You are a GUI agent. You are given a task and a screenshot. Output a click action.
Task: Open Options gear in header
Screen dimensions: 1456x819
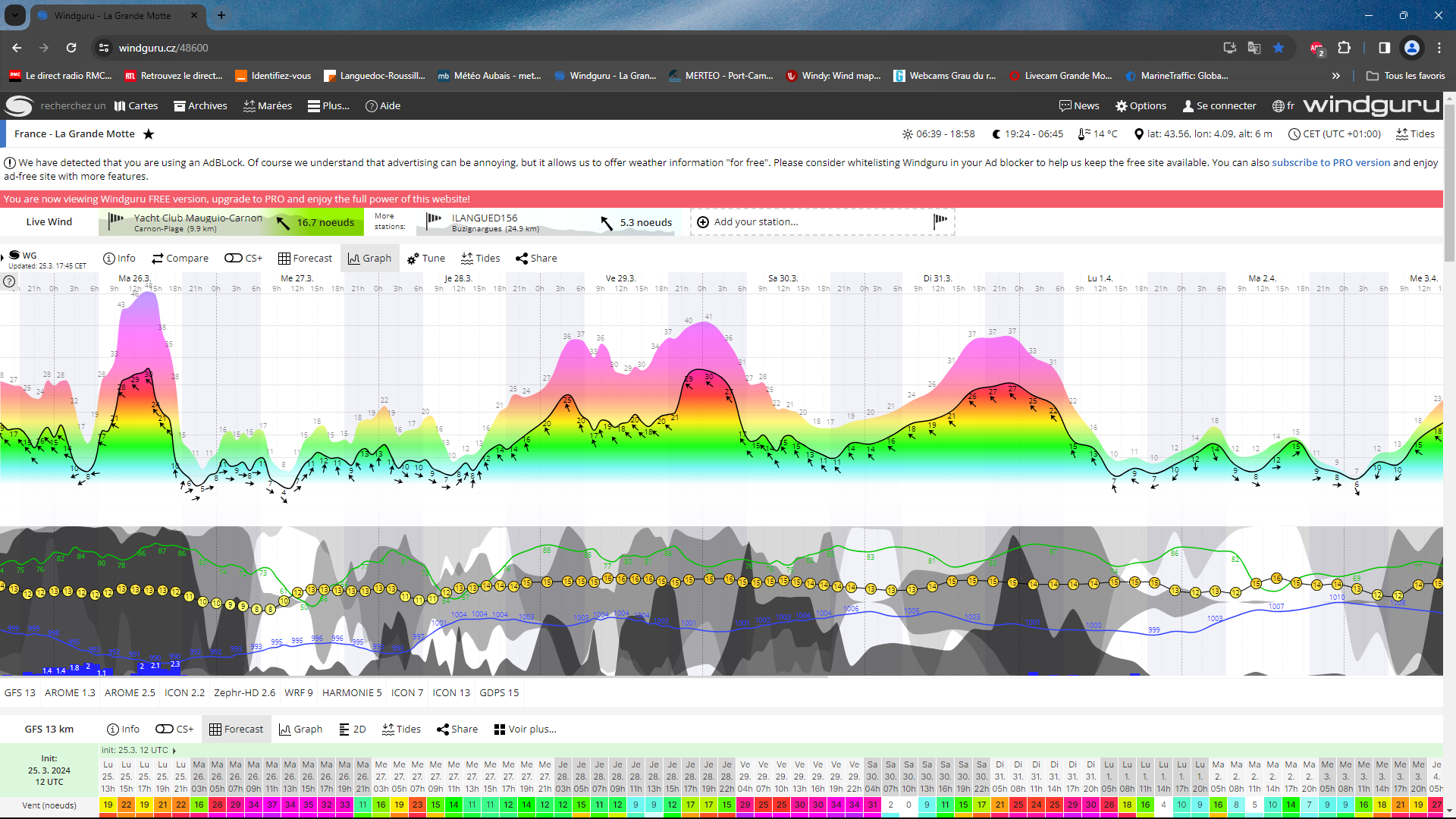coord(1141,106)
